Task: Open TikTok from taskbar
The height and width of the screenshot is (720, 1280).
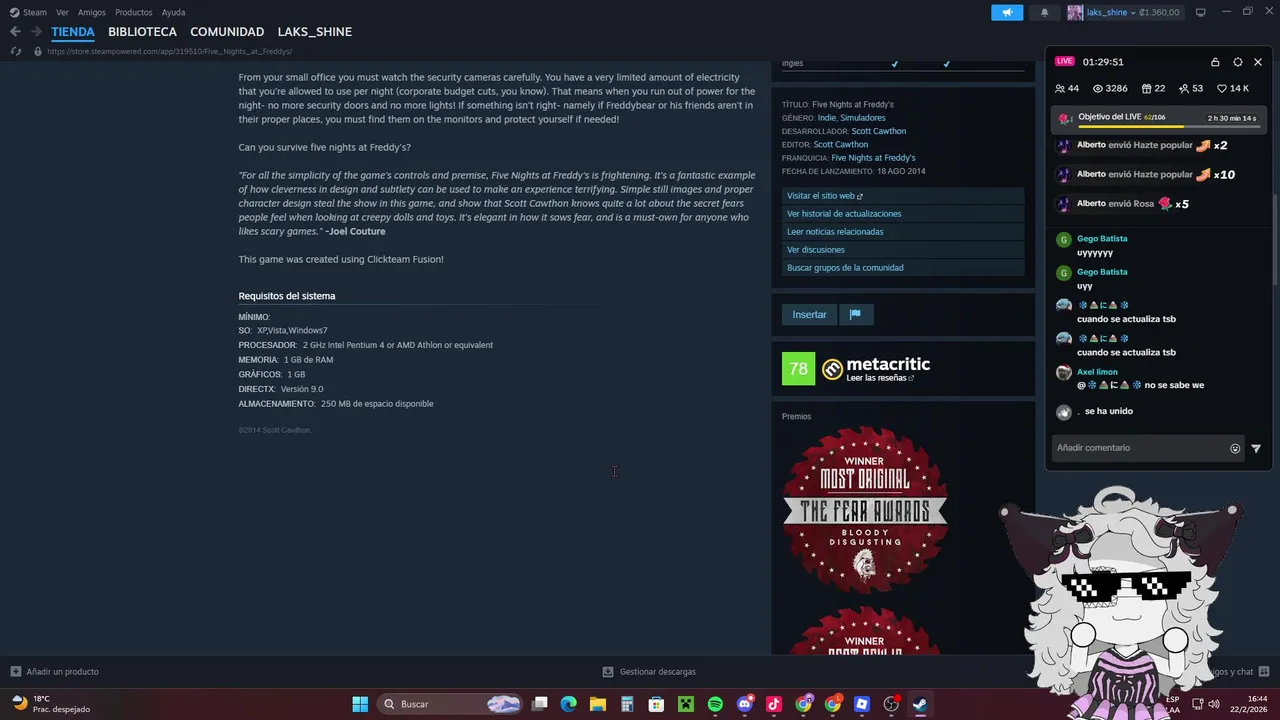Action: click(x=774, y=704)
